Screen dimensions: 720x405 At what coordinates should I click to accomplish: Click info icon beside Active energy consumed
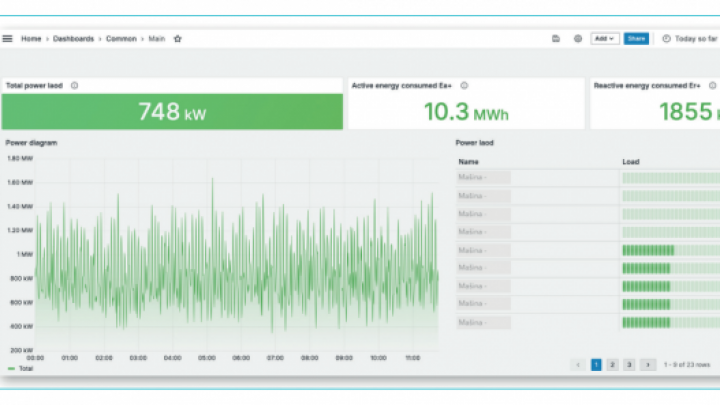(464, 86)
